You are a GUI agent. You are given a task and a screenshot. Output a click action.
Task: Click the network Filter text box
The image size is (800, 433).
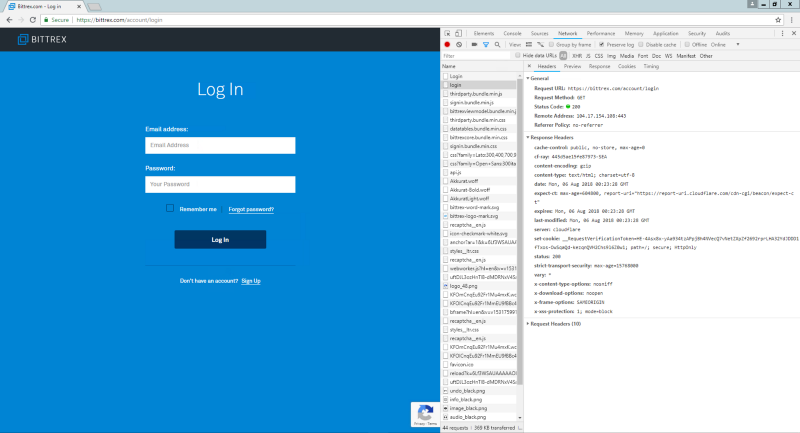tap(476, 56)
